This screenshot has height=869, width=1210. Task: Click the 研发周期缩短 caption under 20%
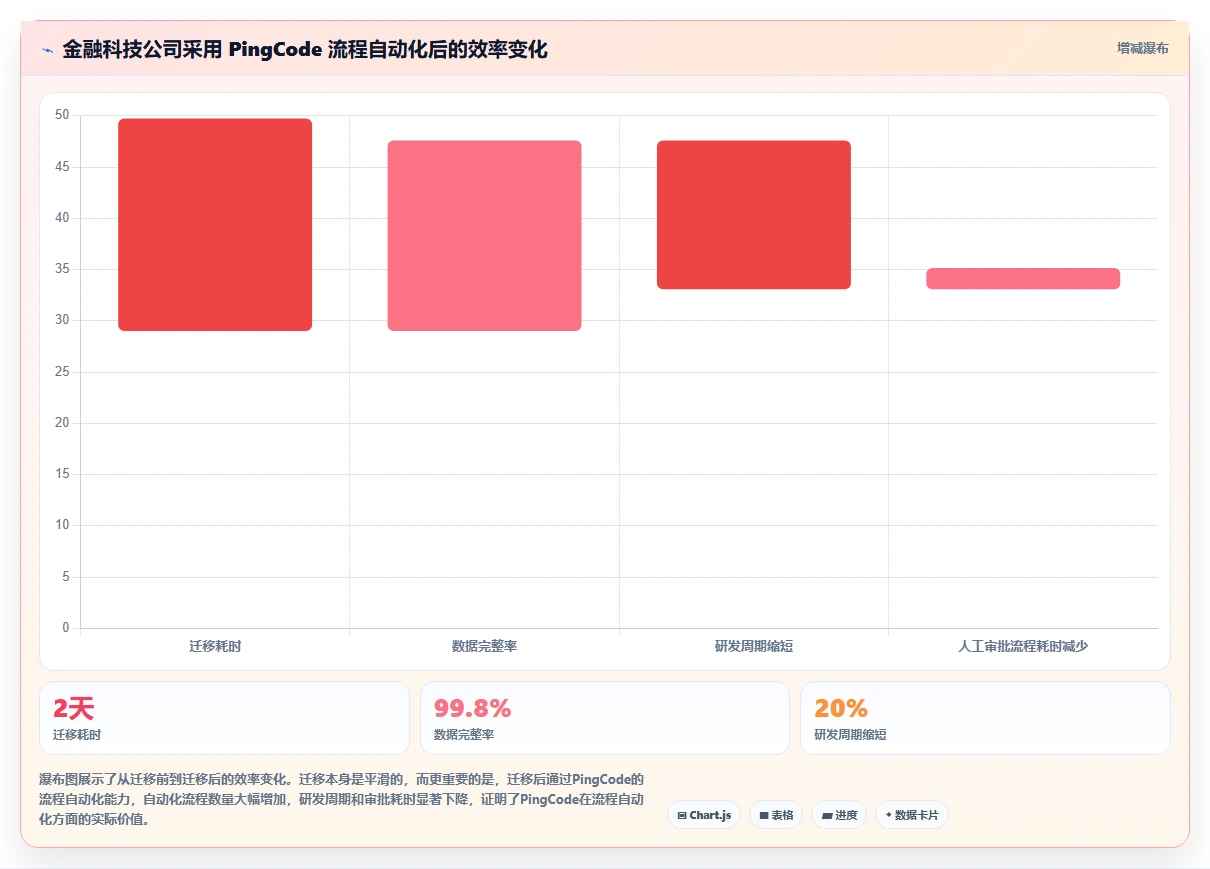[x=850, y=735]
